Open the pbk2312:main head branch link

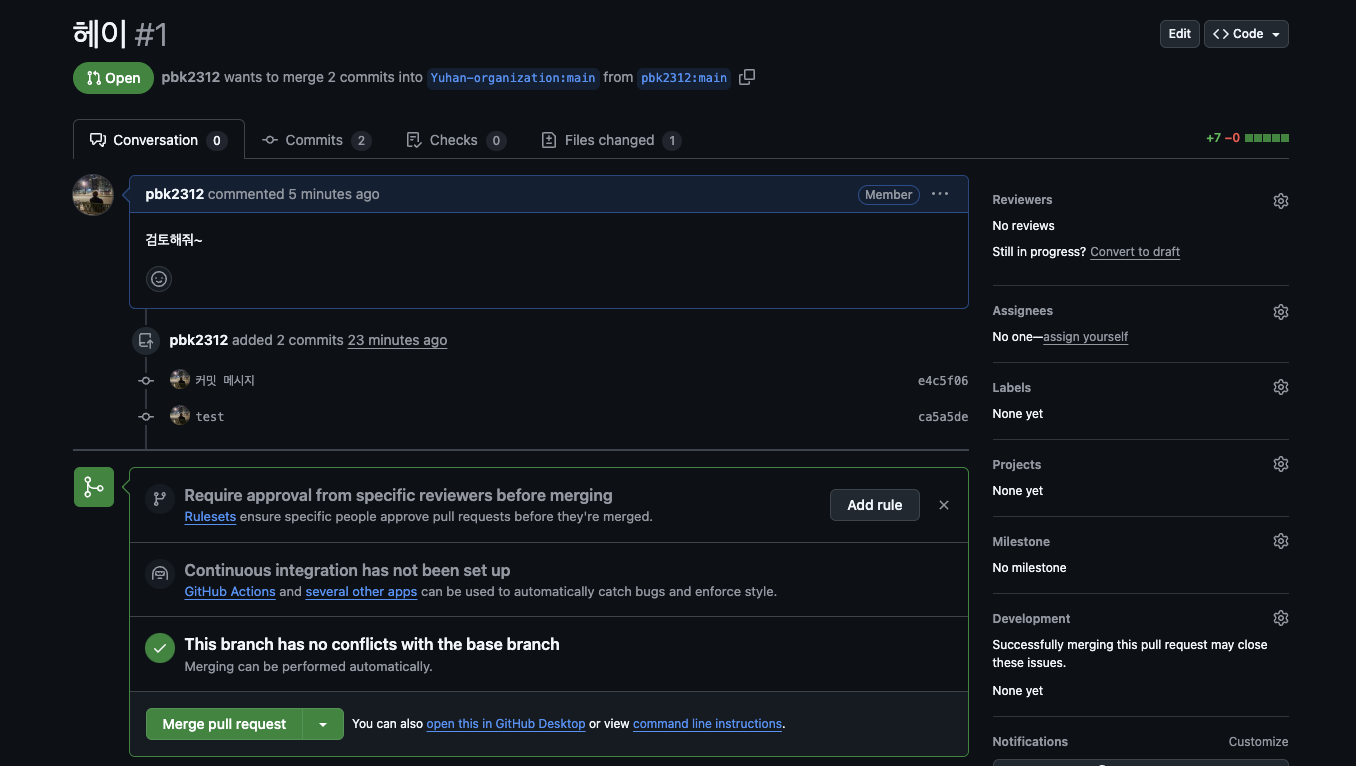tap(684, 78)
